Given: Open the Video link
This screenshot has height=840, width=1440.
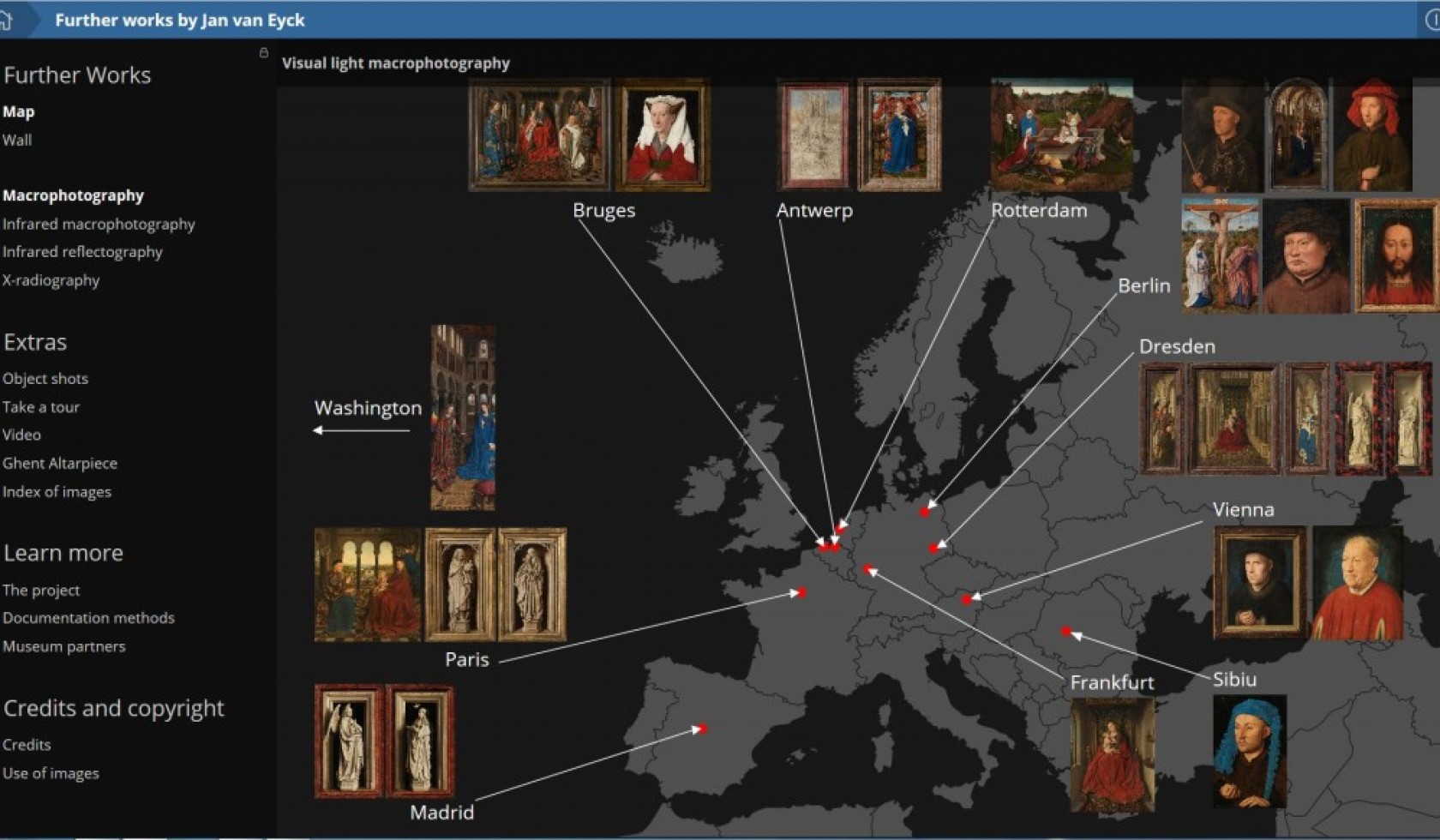Looking at the screenshot, I should click(21, 435).
